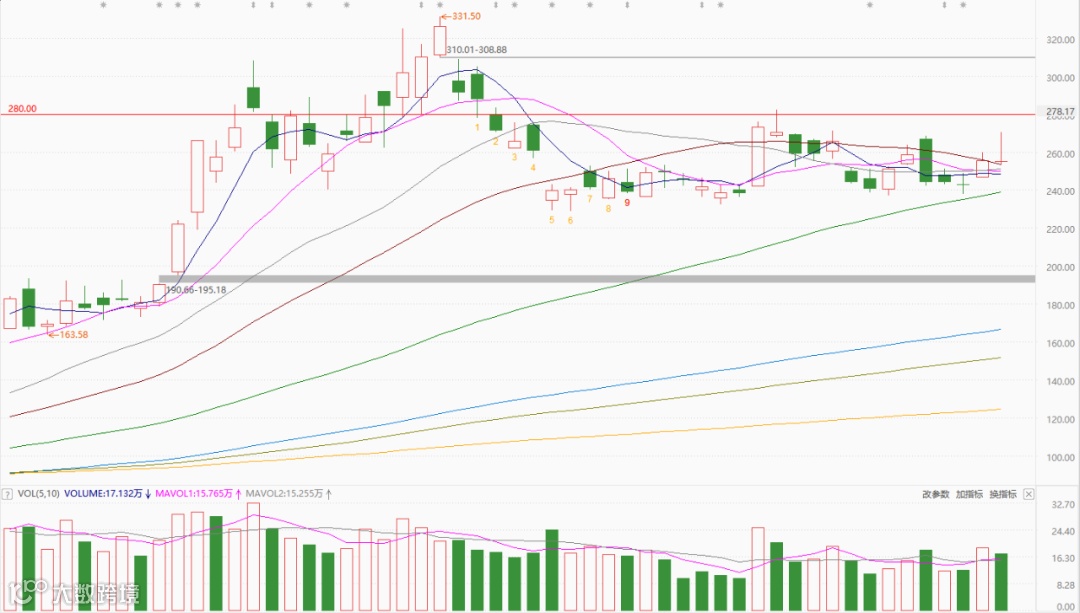This screenshot has width=1080, height=613.
Task: Click the orange sequence number 7
Action: [x=590, y=199]
